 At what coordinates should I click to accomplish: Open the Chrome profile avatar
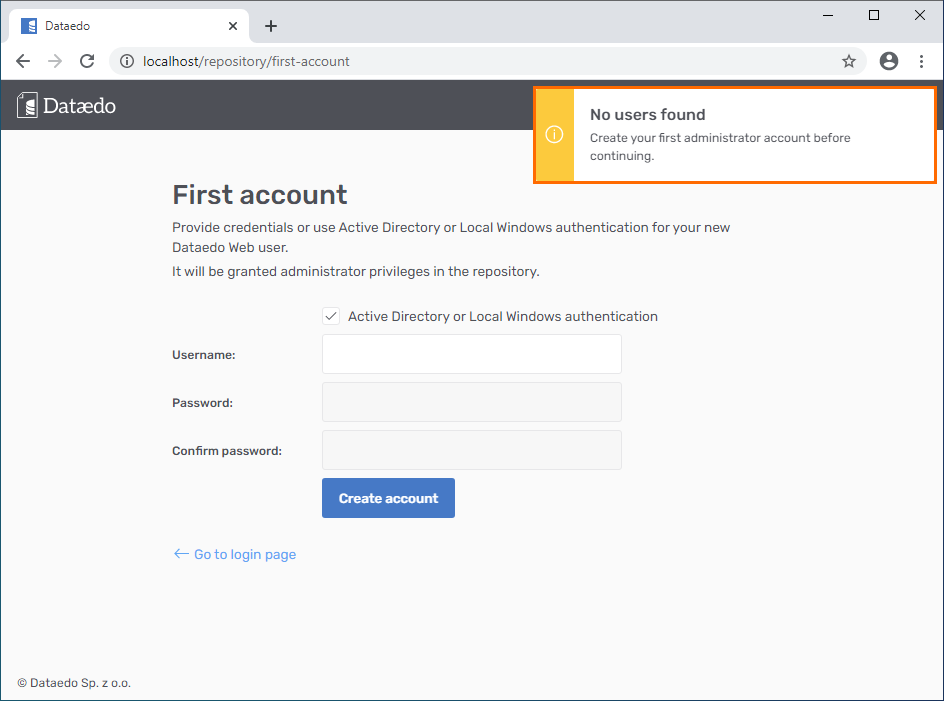[889, 61]
